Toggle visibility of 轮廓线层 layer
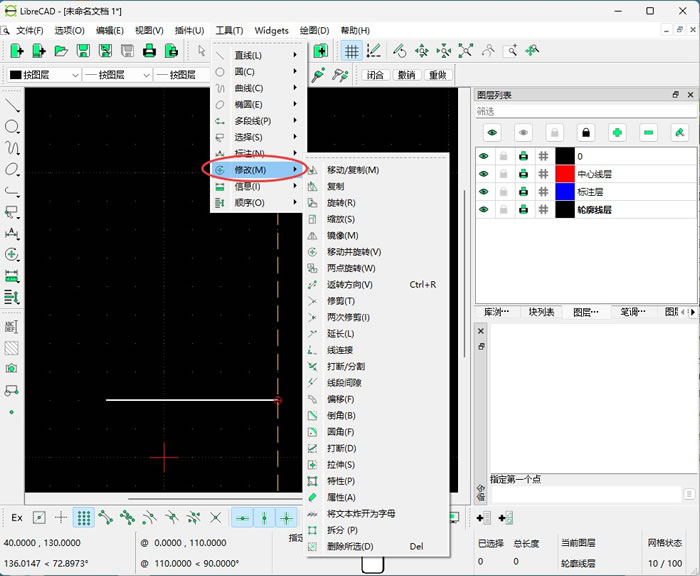The image size is (700, 576). (x=484, y=210)
